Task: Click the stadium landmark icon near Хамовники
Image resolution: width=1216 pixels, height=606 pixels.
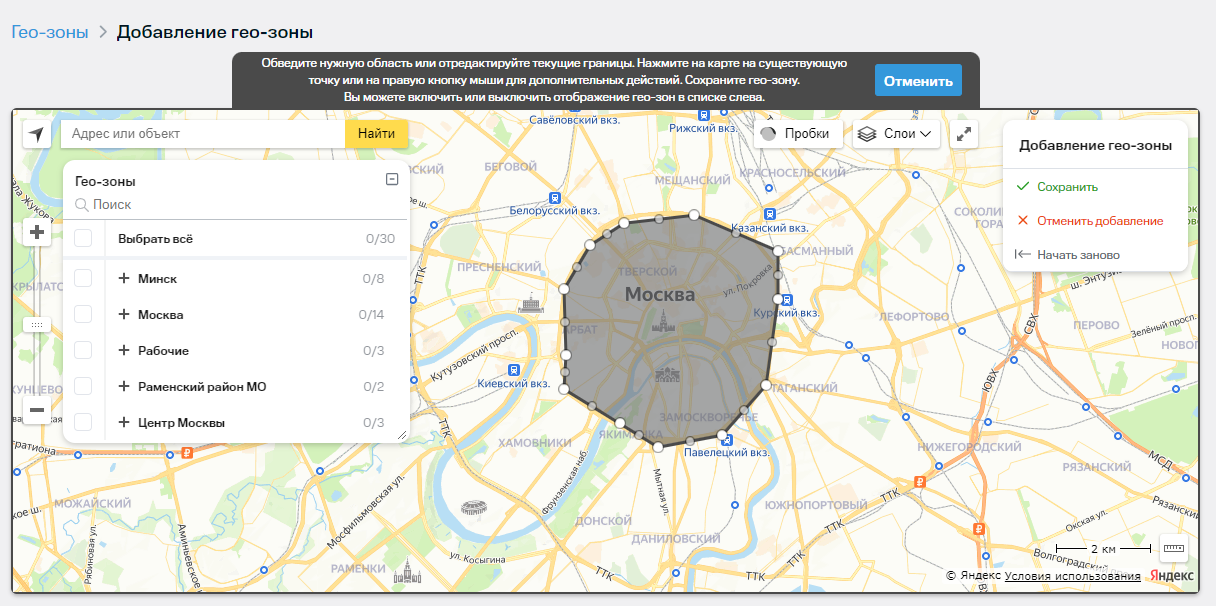Action: (x=474, y=508)
